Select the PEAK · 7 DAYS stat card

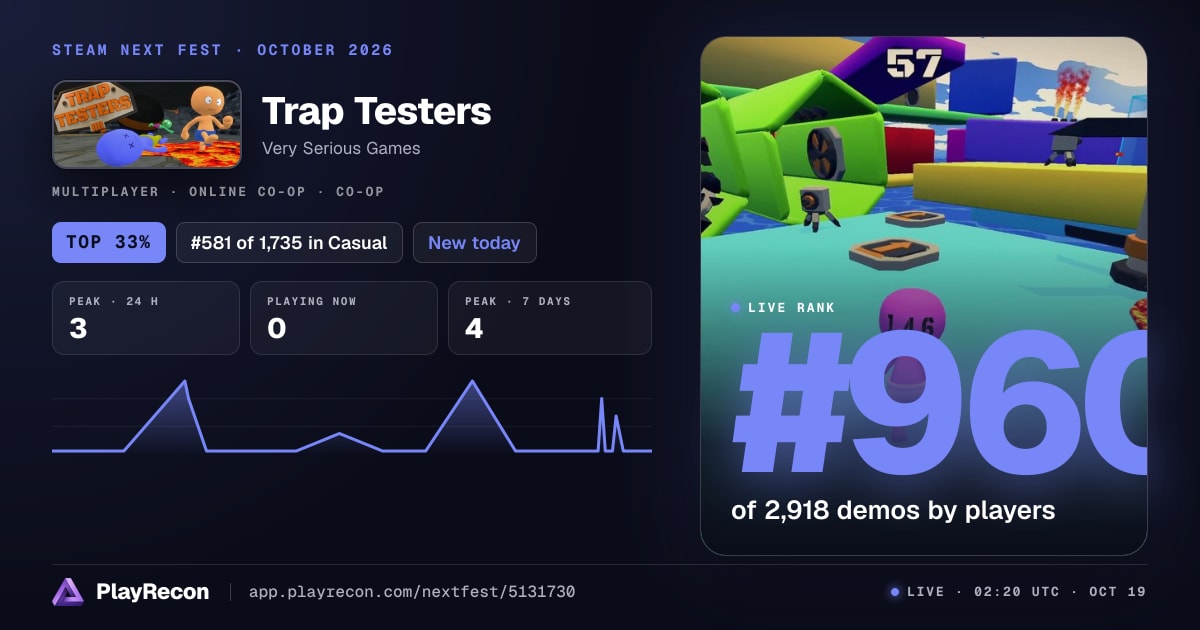point(550,318)
